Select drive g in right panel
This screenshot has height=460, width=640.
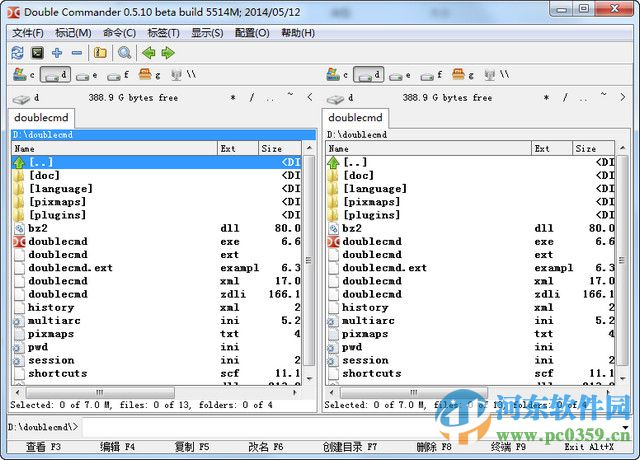(462, 75)
